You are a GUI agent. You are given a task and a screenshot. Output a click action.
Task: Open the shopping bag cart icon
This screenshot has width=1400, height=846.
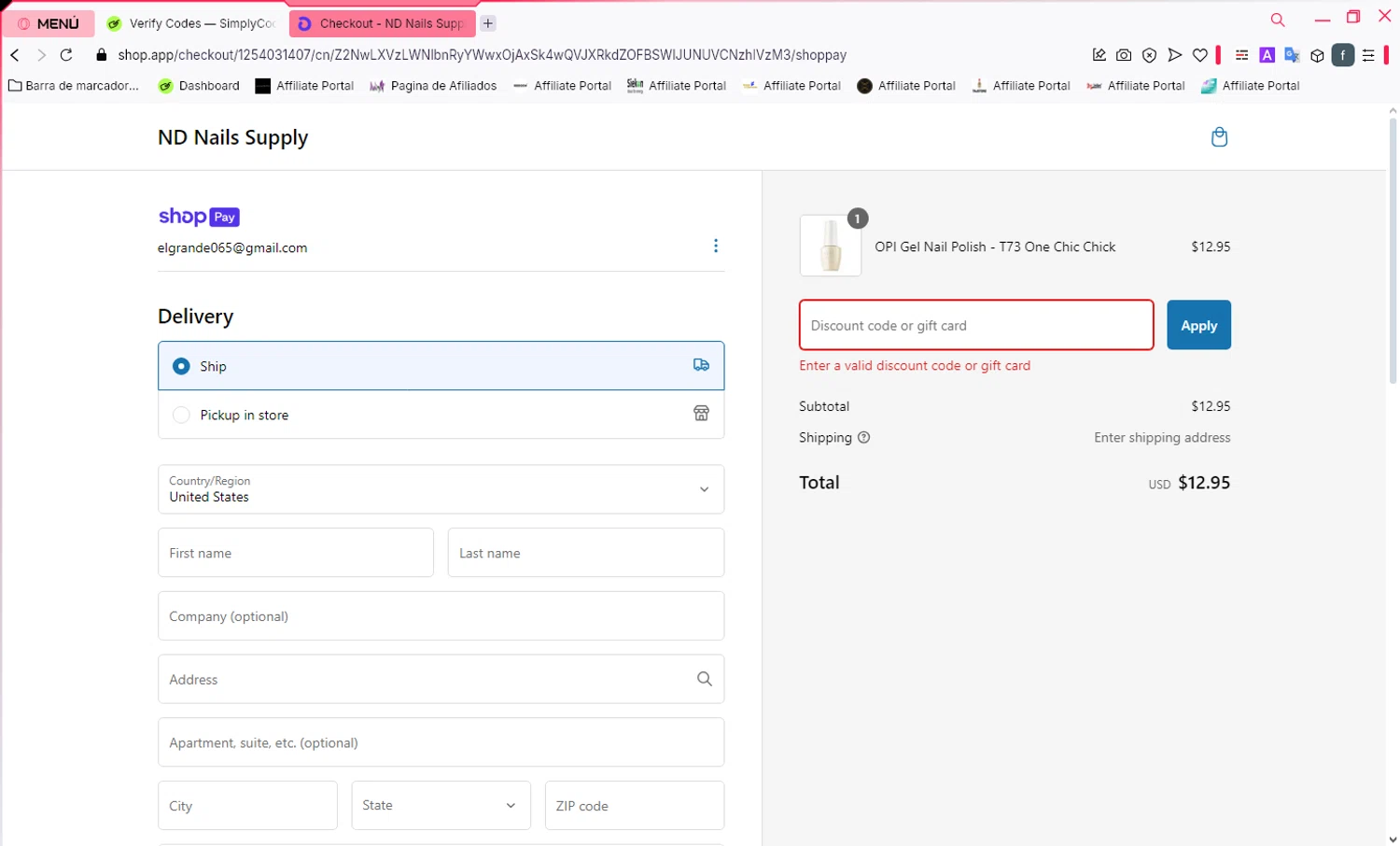pos(1219,137)
